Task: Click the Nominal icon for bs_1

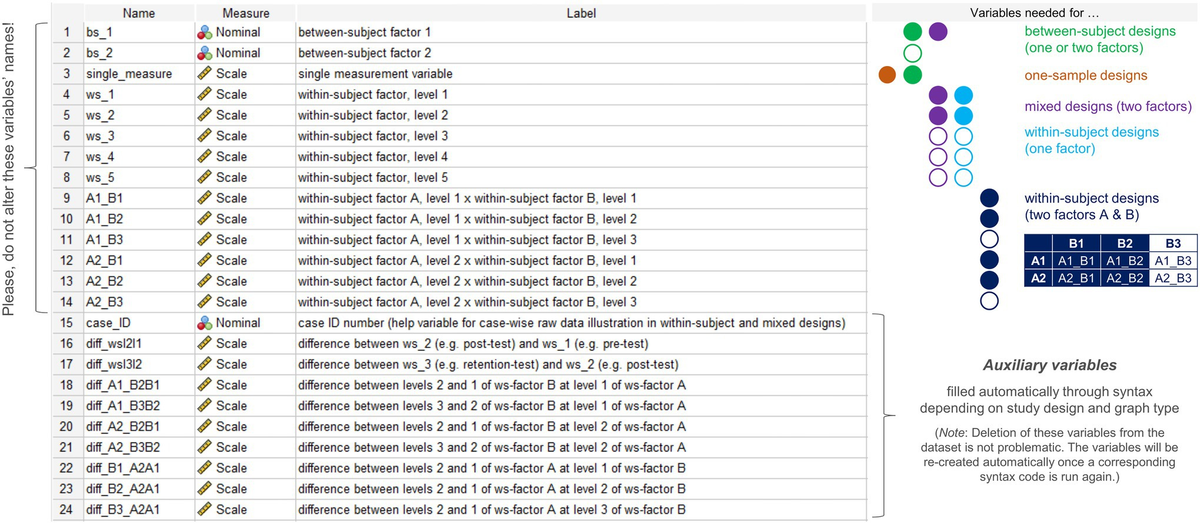Action: pyautogui.click(x=204, y=32)
